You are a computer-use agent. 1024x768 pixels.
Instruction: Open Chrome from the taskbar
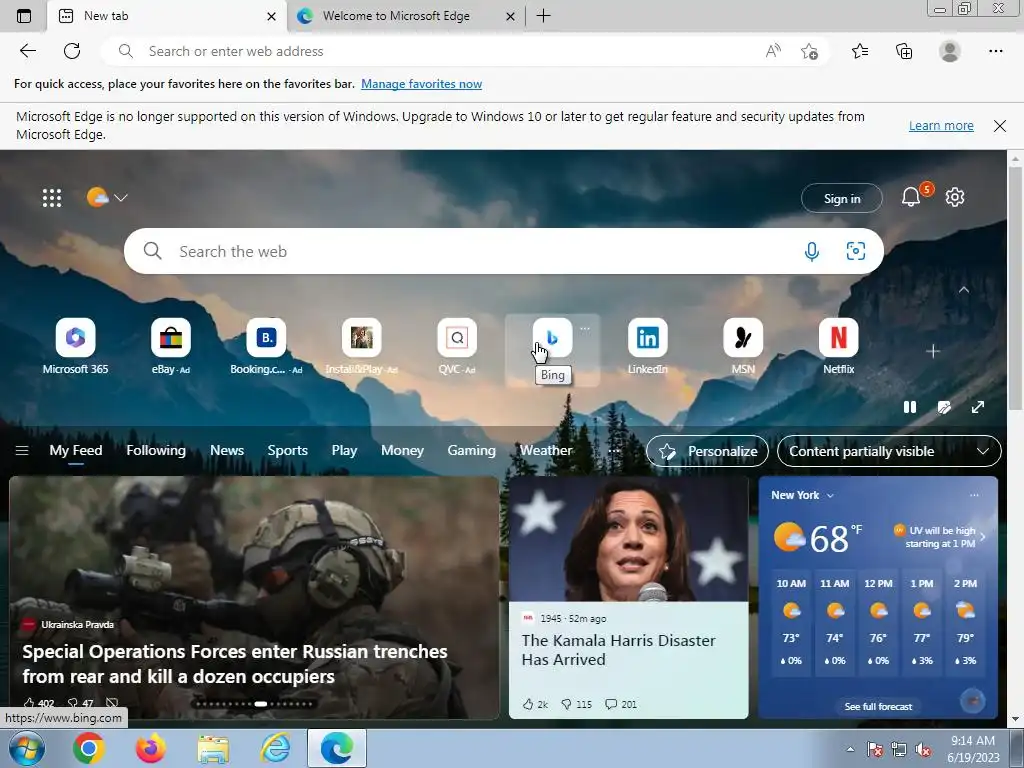89,748
